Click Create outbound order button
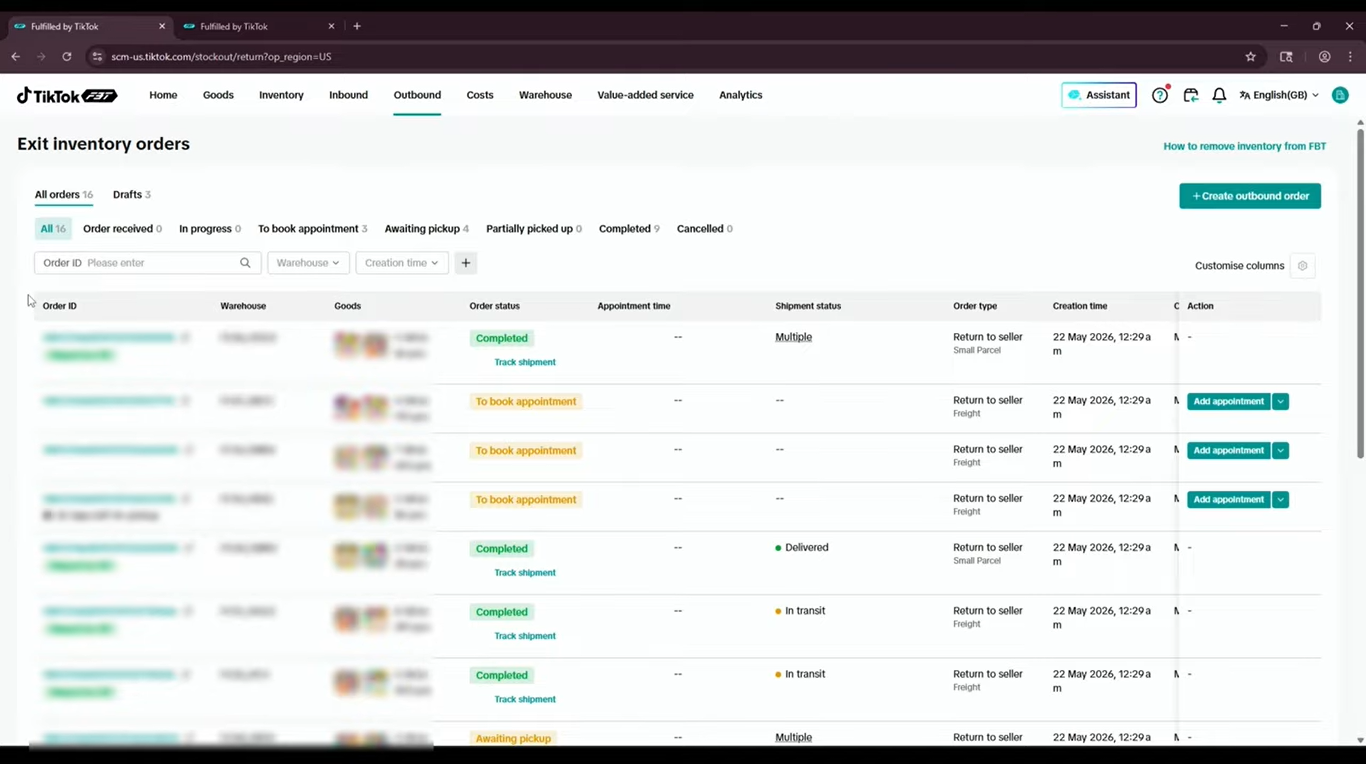 [1250, 196]
